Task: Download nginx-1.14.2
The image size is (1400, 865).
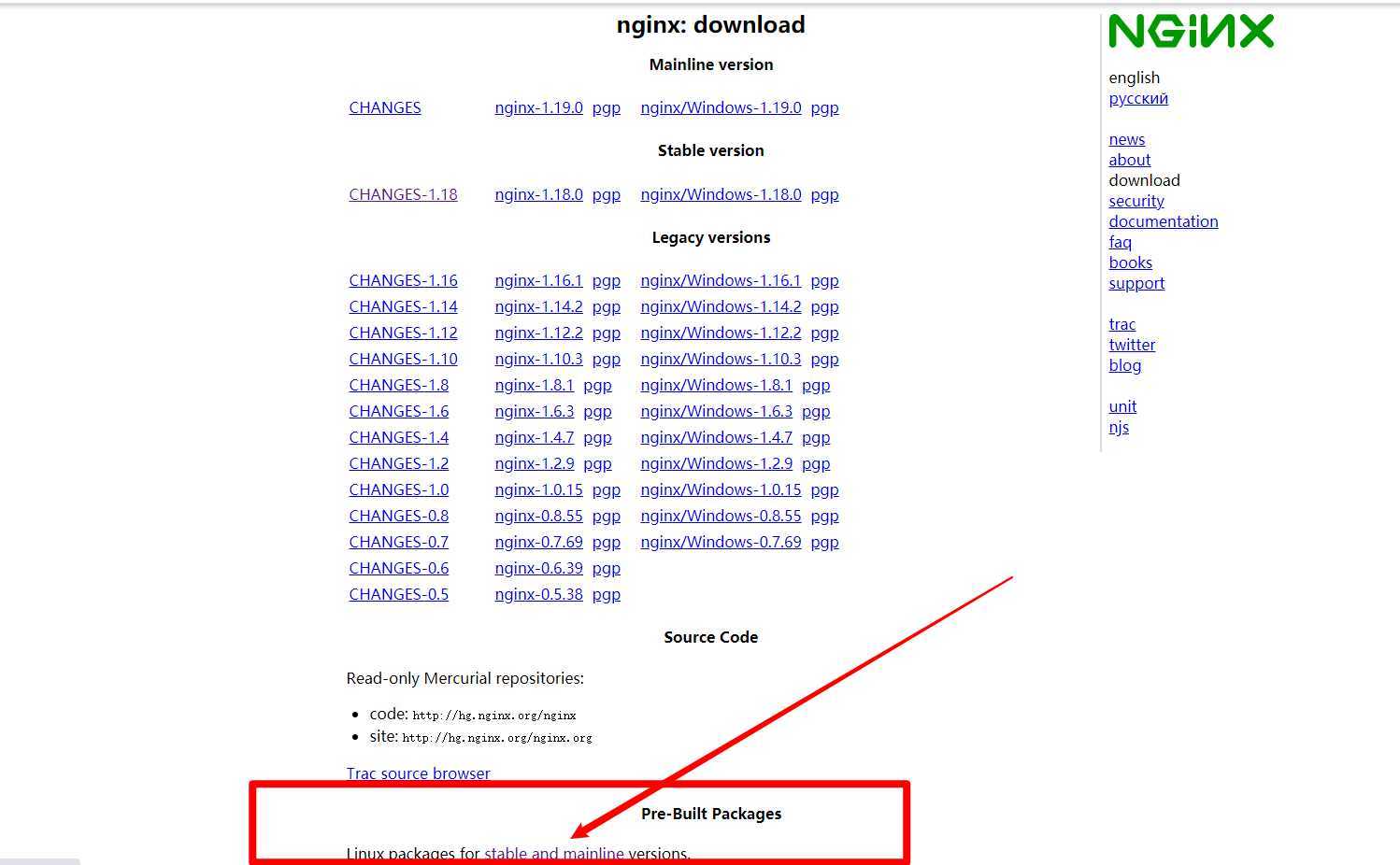Action: point(538,306)
